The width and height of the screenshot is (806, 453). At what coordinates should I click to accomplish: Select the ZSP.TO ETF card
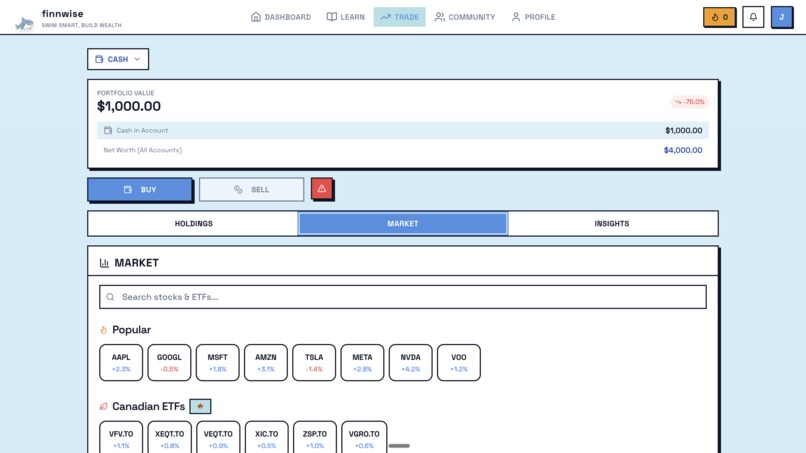click(315, 438)
